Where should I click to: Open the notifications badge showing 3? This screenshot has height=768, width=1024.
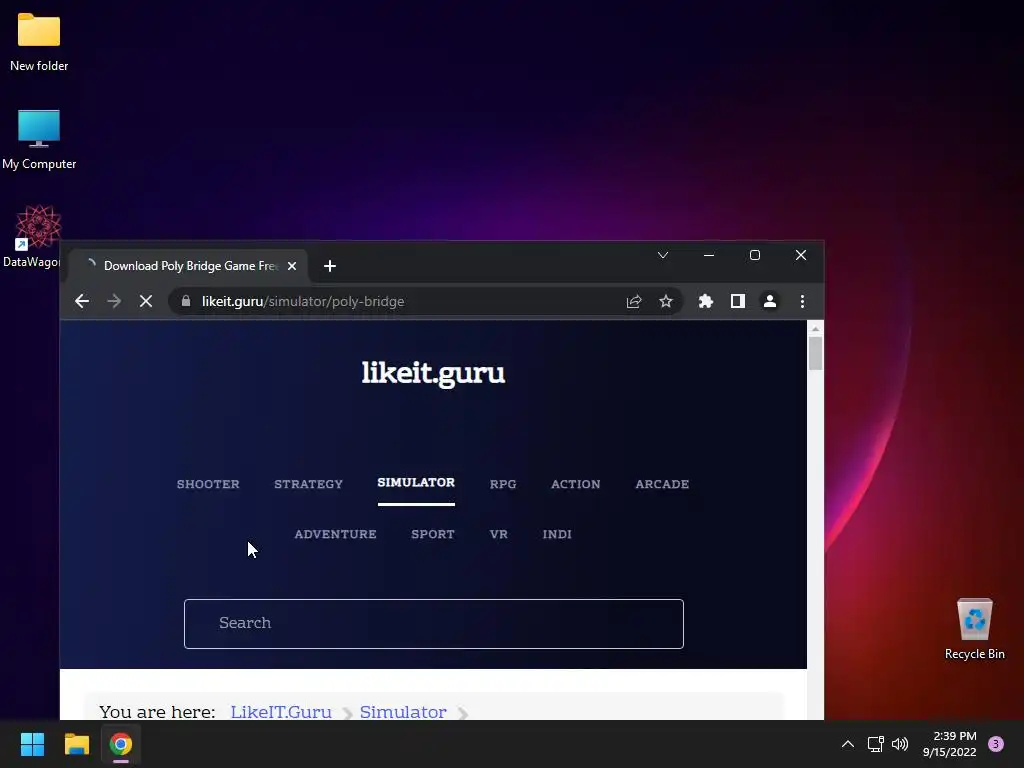(x=996, y=744)
